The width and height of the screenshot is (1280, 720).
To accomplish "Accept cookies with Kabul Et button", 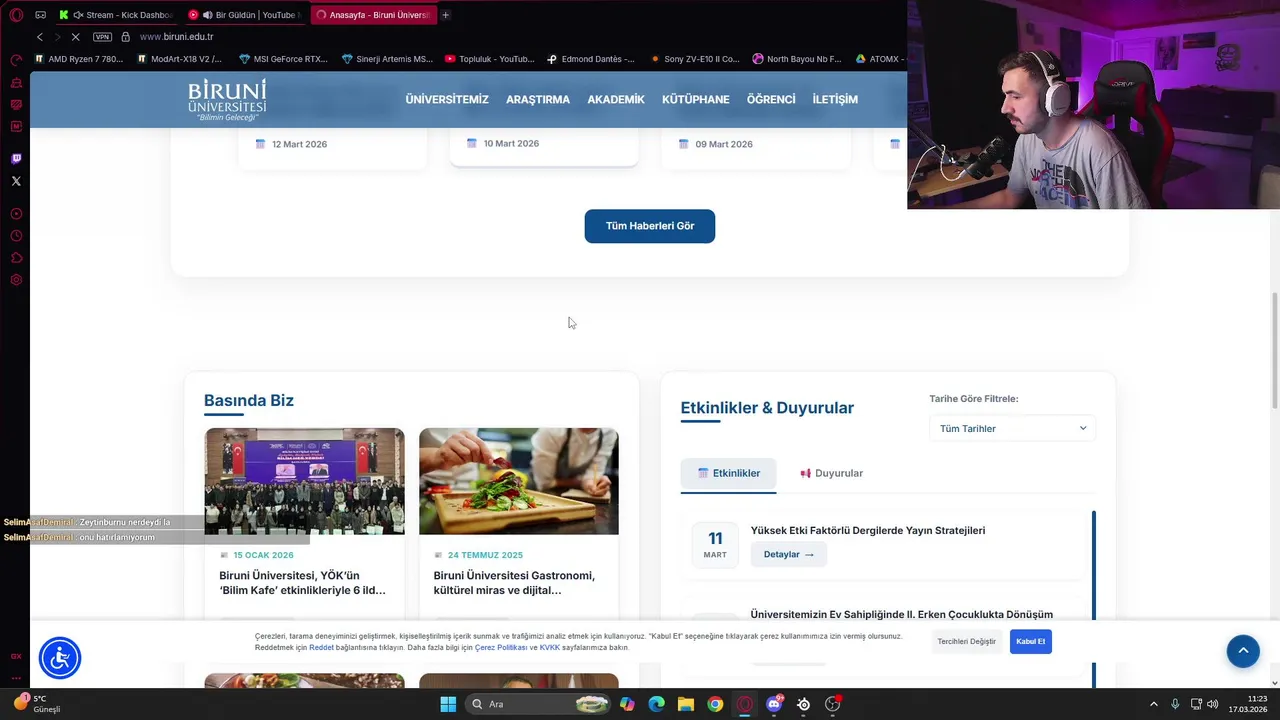I will click(x=1031, y=641).
